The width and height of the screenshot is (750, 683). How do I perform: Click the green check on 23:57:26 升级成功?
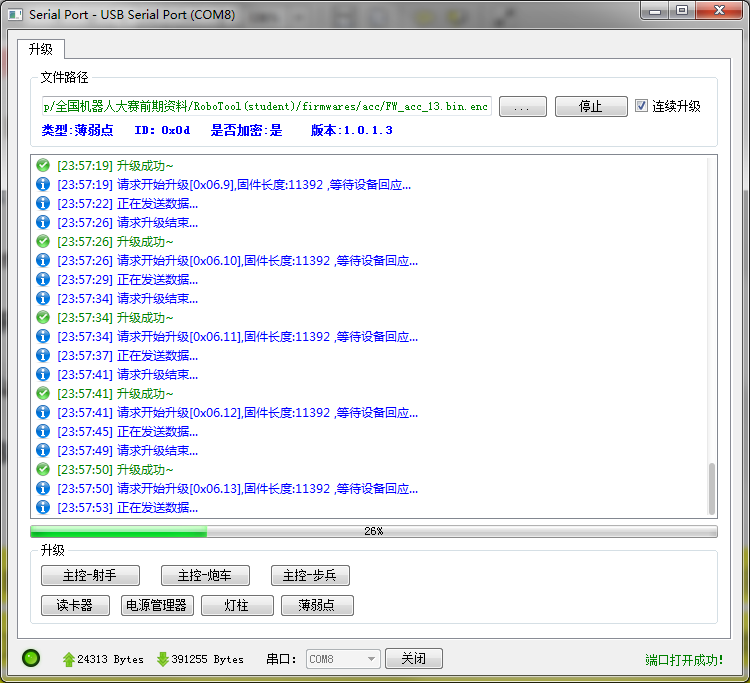point(43,242)
